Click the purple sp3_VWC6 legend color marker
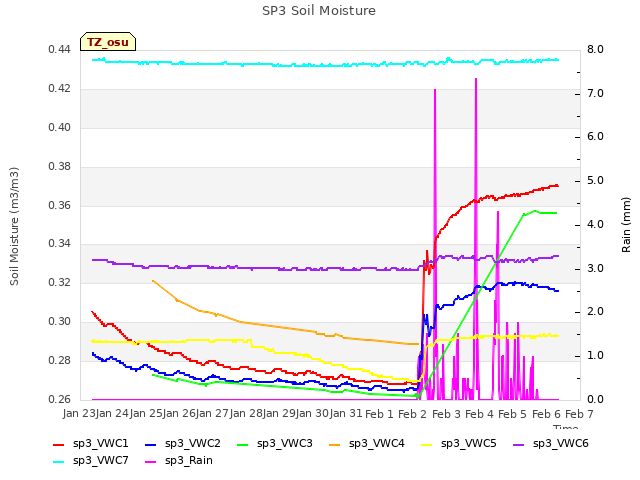The width and height of the screenshot is (640, 480). (519, 445)
